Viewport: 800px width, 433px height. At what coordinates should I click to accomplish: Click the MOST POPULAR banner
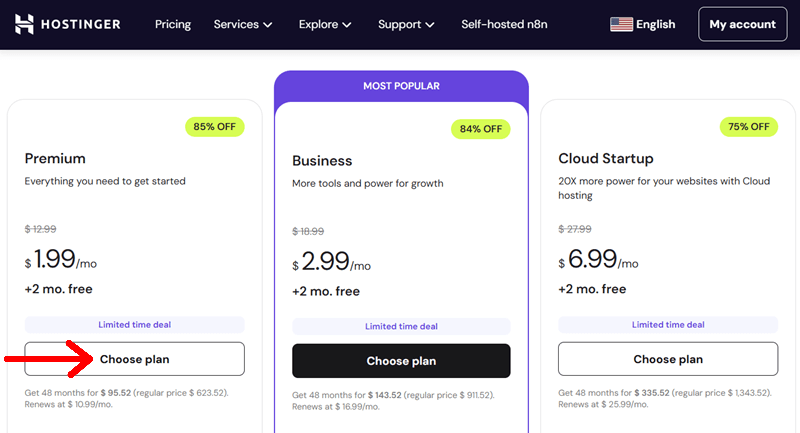click(x=401, y=86)
